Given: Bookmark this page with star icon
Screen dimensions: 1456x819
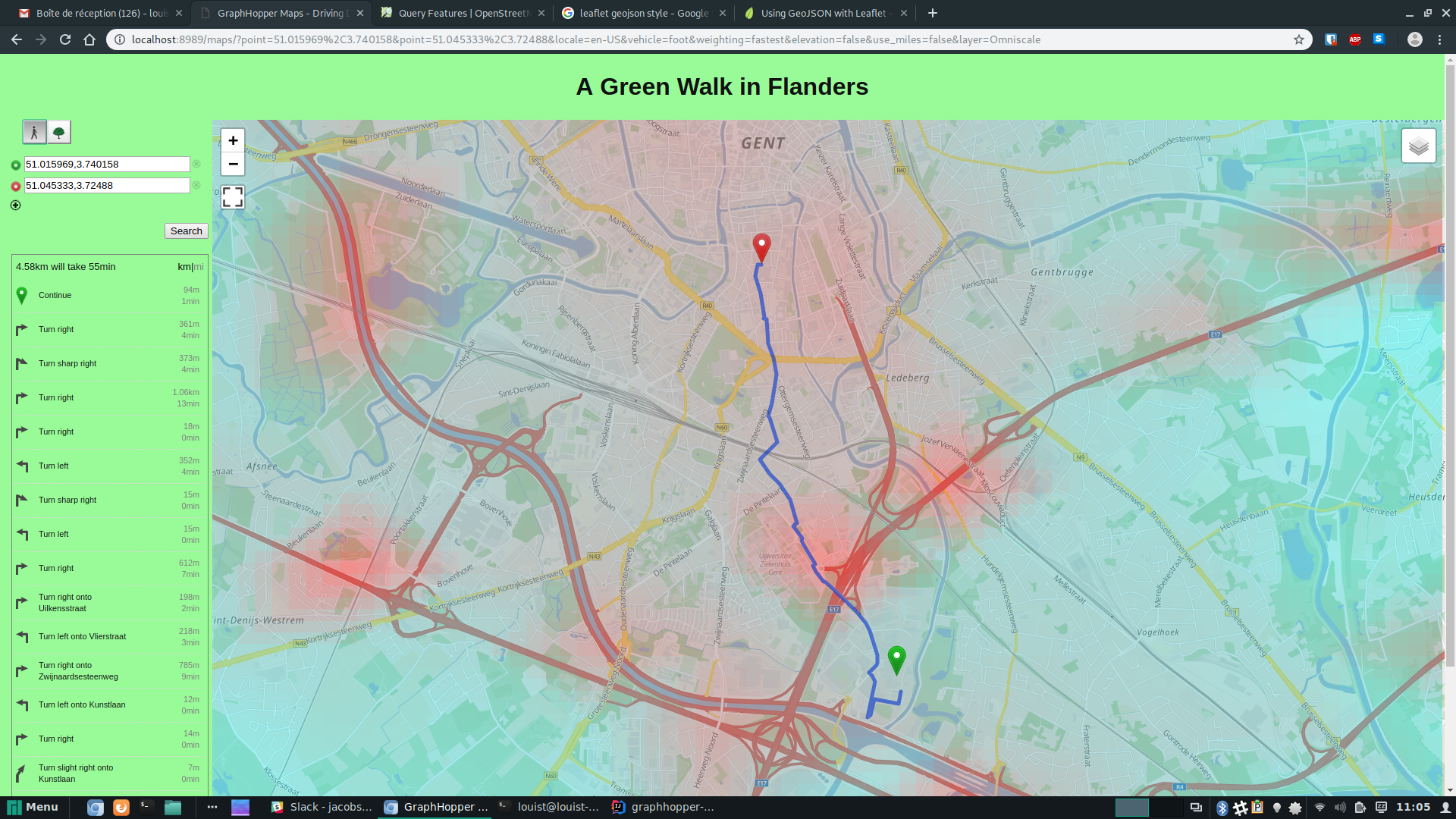Looking at the screenshot, I should click(x=1299, y=39).
